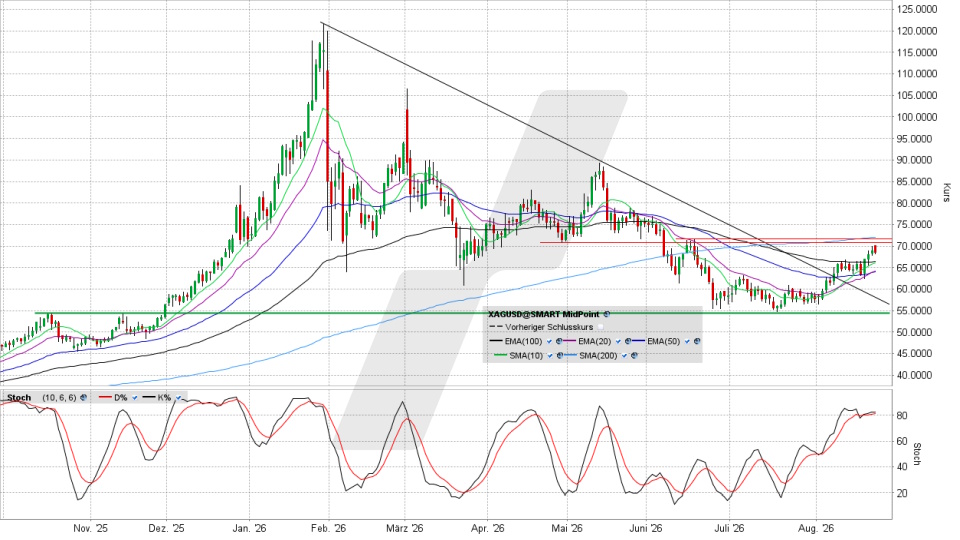Untick the EMA(100) visibility checkmark
Viewport: 960px width, 540px height.
pyautogui.click(x=549, y=341)
